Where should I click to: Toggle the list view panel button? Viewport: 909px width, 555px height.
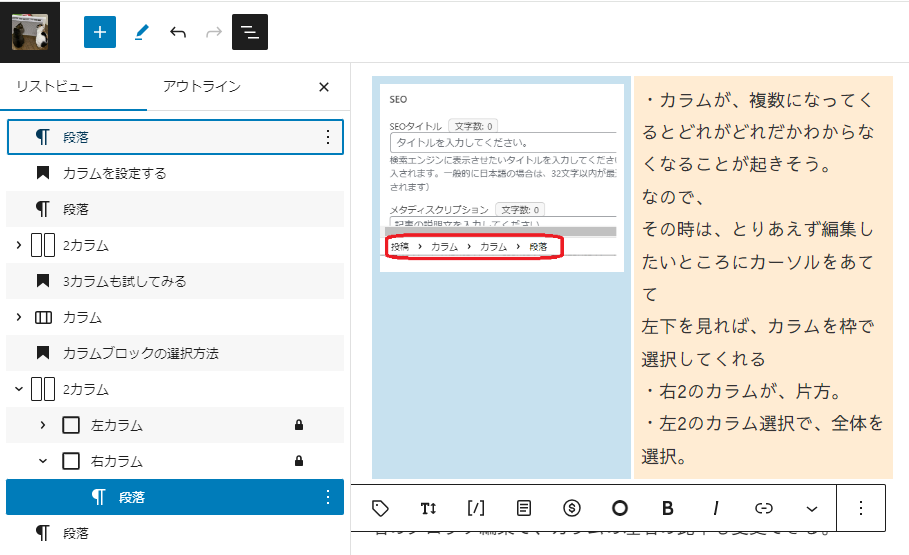[x=250, y=32]
